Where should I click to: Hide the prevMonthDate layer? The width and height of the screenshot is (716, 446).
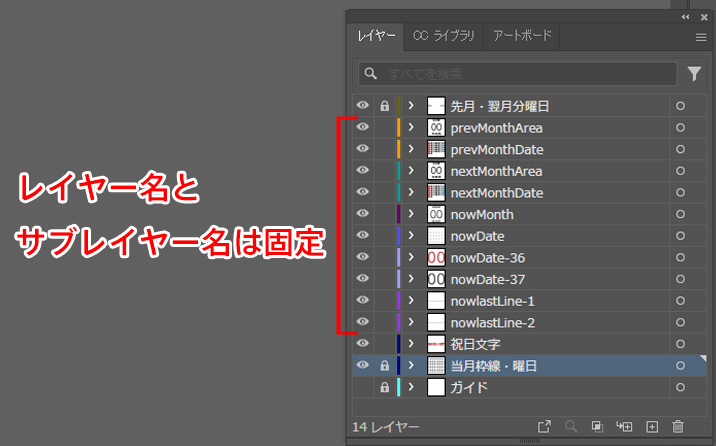363,148
